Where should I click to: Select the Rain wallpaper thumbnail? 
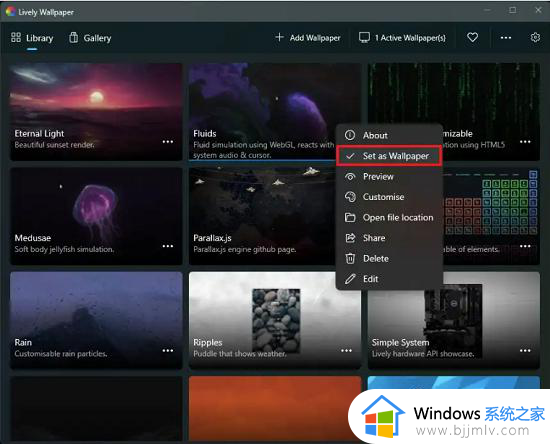(96, 320)
